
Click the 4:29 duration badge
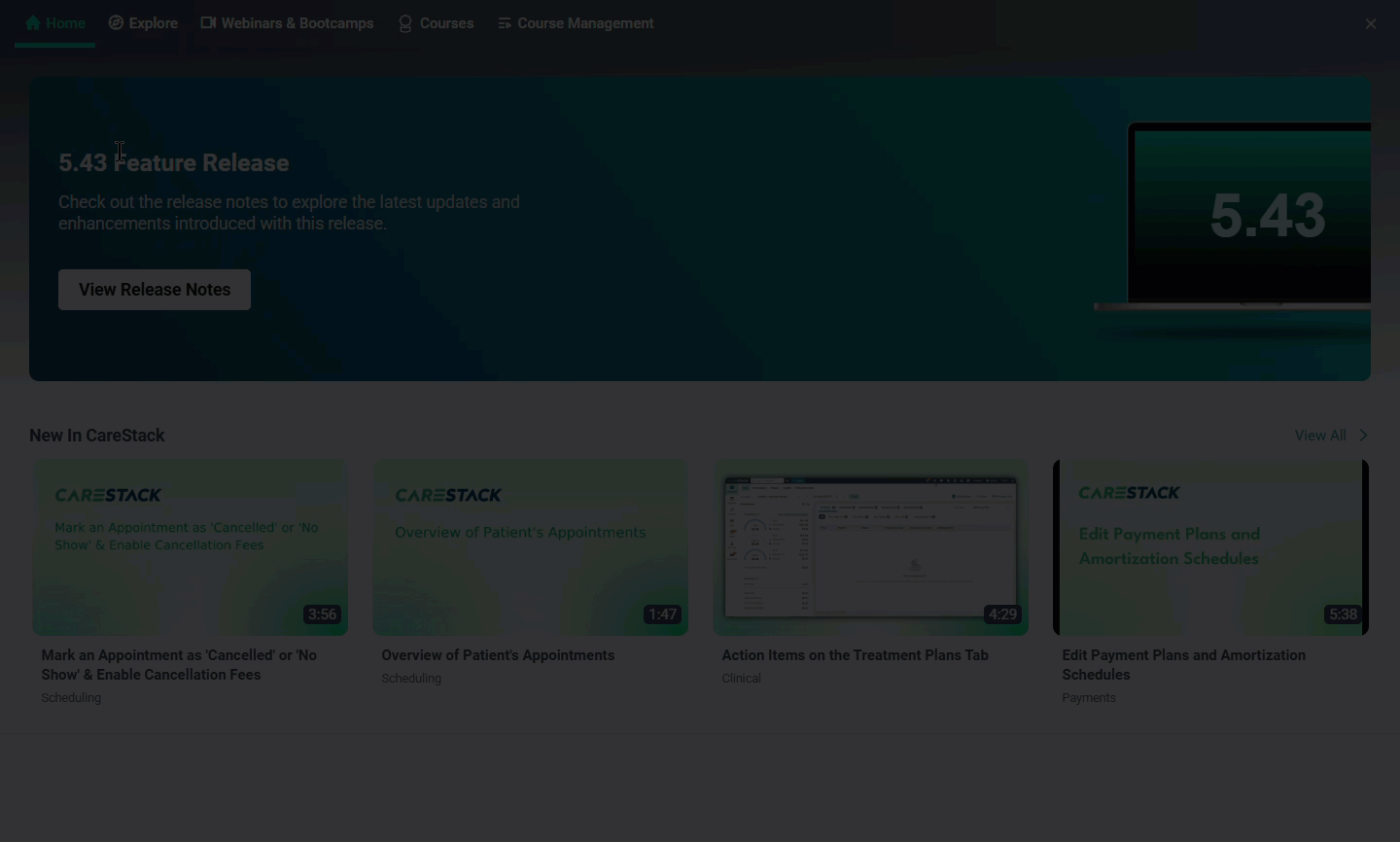(1002, 614)
